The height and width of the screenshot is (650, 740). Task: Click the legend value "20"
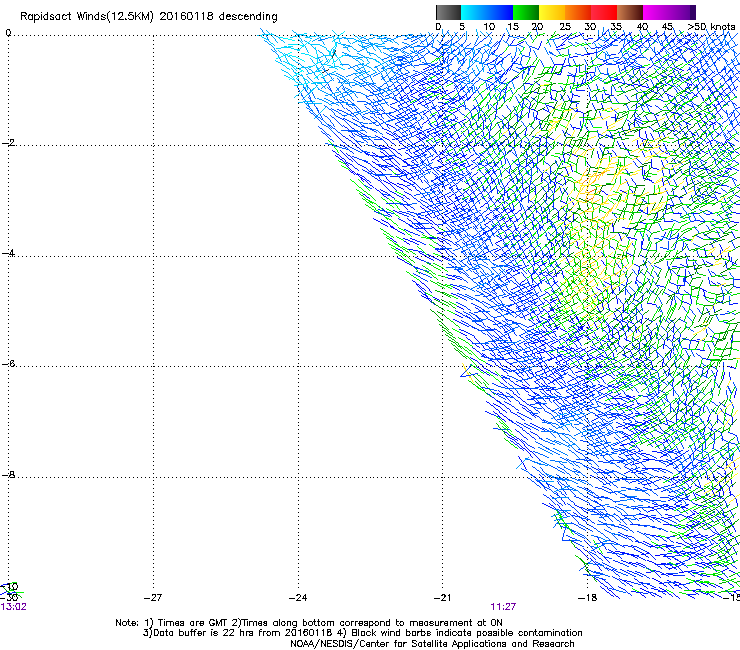pos(537,27)
